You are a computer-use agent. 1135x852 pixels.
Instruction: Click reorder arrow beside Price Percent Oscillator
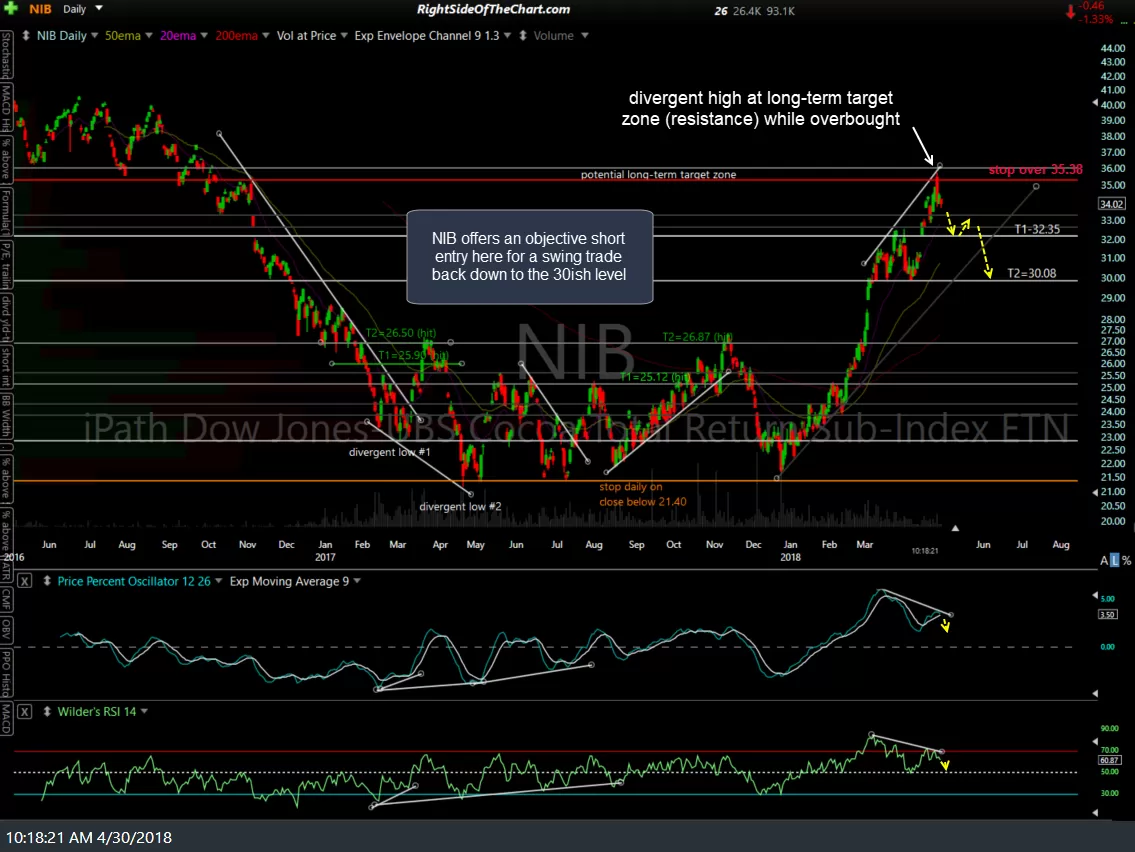tap(47, 581)
